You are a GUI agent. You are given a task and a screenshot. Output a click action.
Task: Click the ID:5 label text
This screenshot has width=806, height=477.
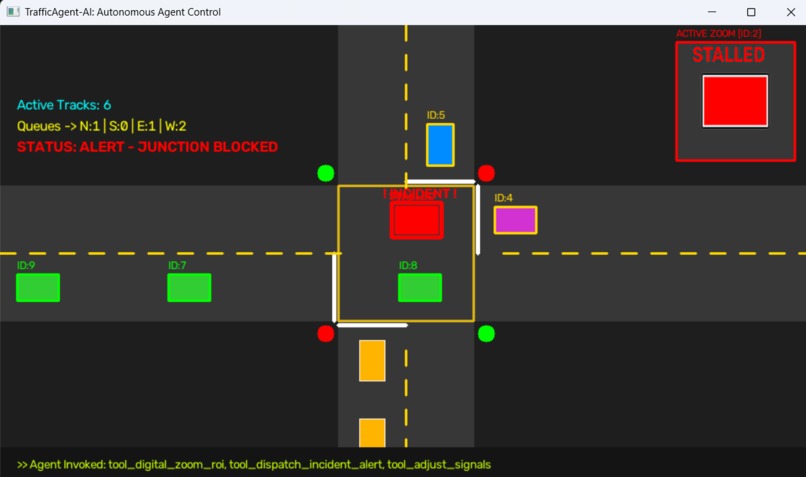(435, 115)
